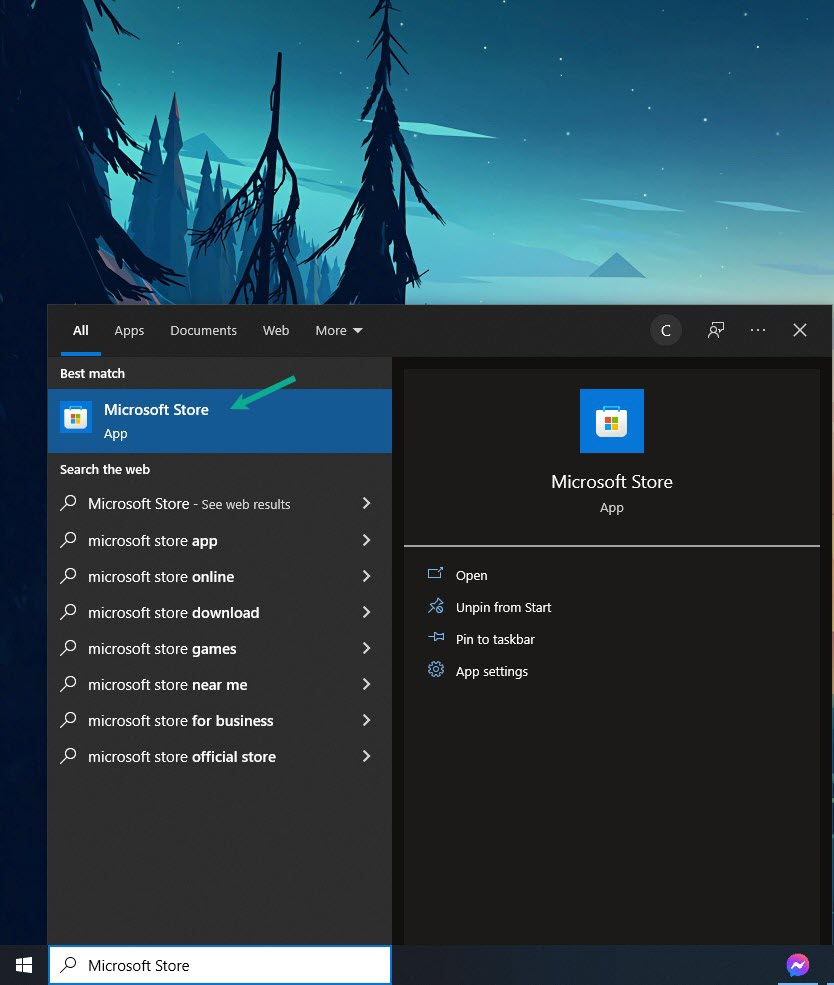Click search icon beside 'microsoft store download'
This screenshot has height=985, width=834.
(68, 612)
